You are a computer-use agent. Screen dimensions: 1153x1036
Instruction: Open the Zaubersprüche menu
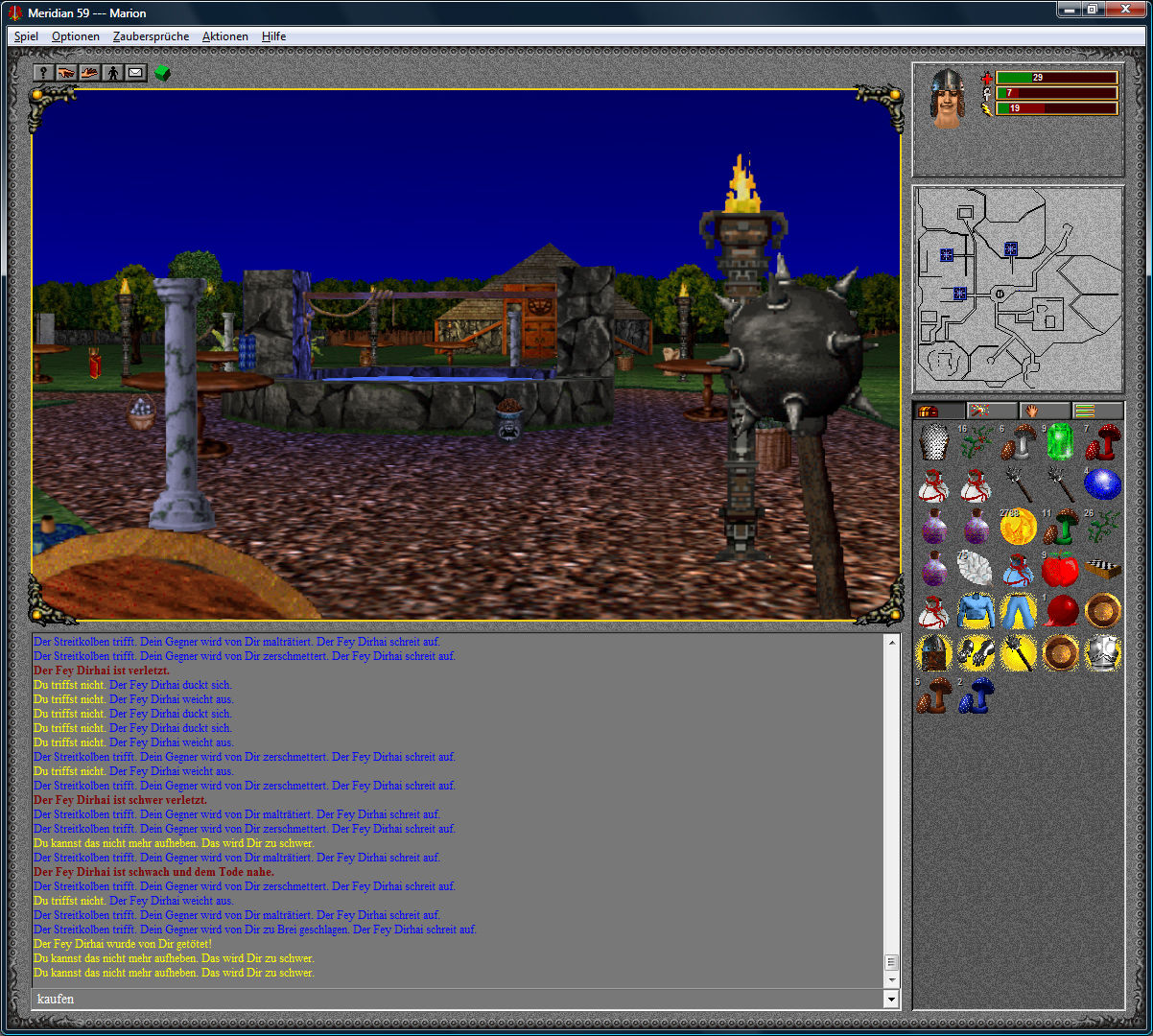point(151,36)
